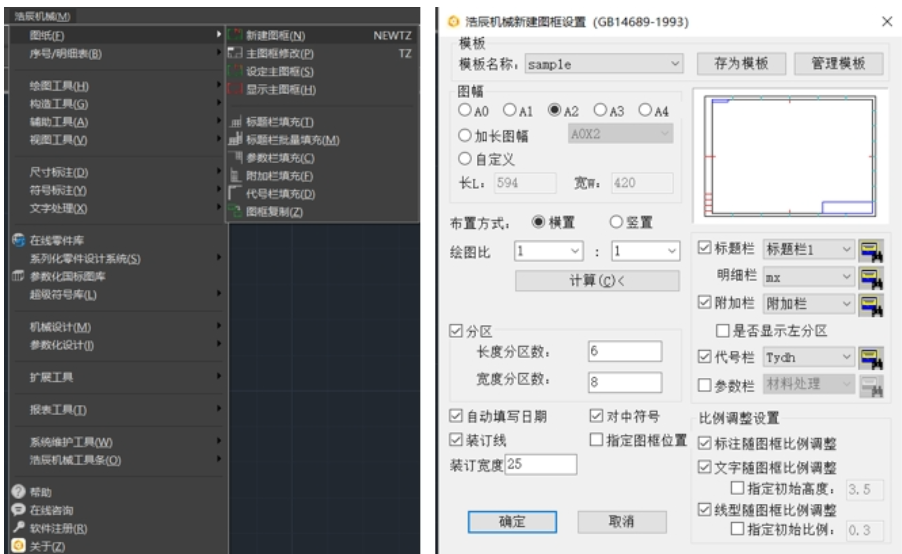Click the browse icon beside 明细栏 dropdown
Image resolution: width=902 pixels, height=554 pixels.
click(x=873, y=276)
